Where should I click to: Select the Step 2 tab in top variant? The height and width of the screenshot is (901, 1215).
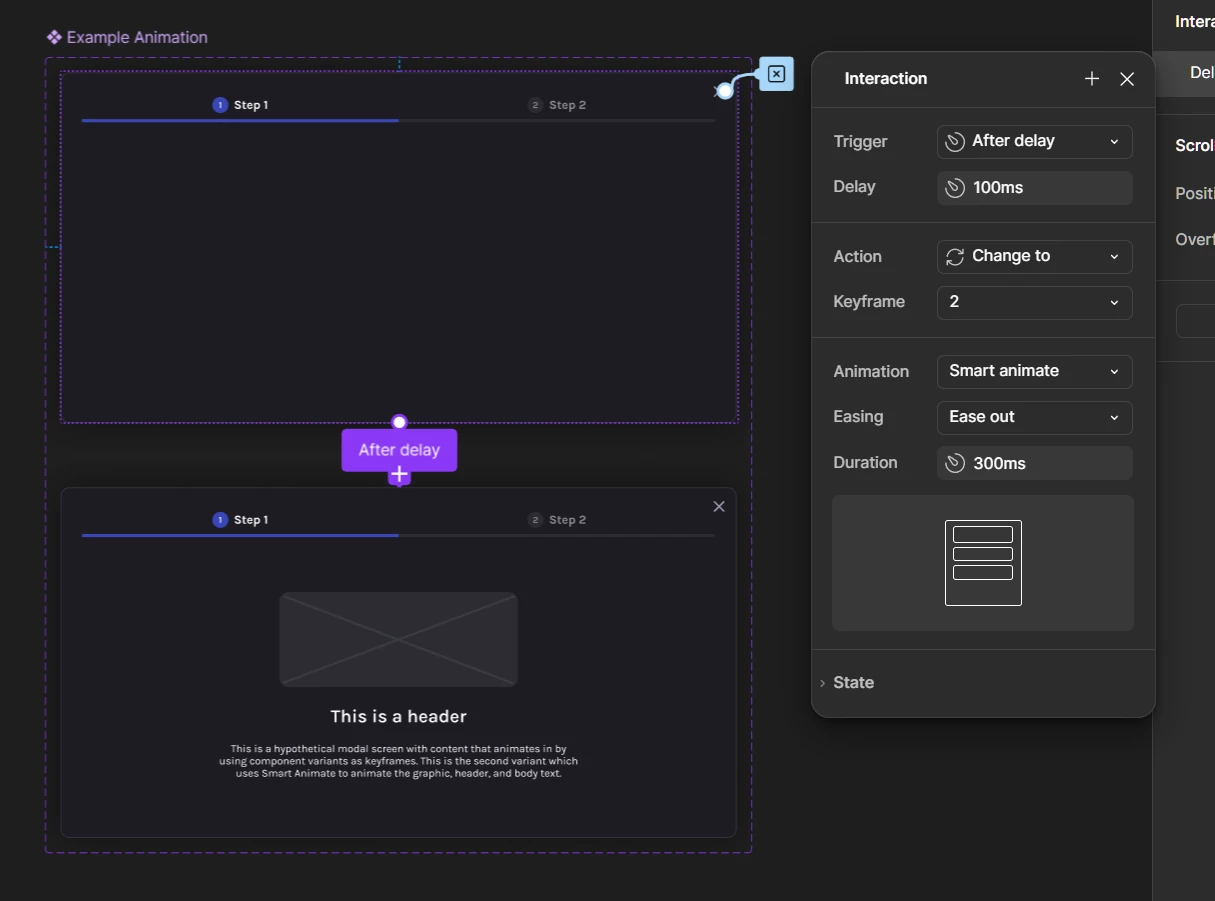point(557,105)
